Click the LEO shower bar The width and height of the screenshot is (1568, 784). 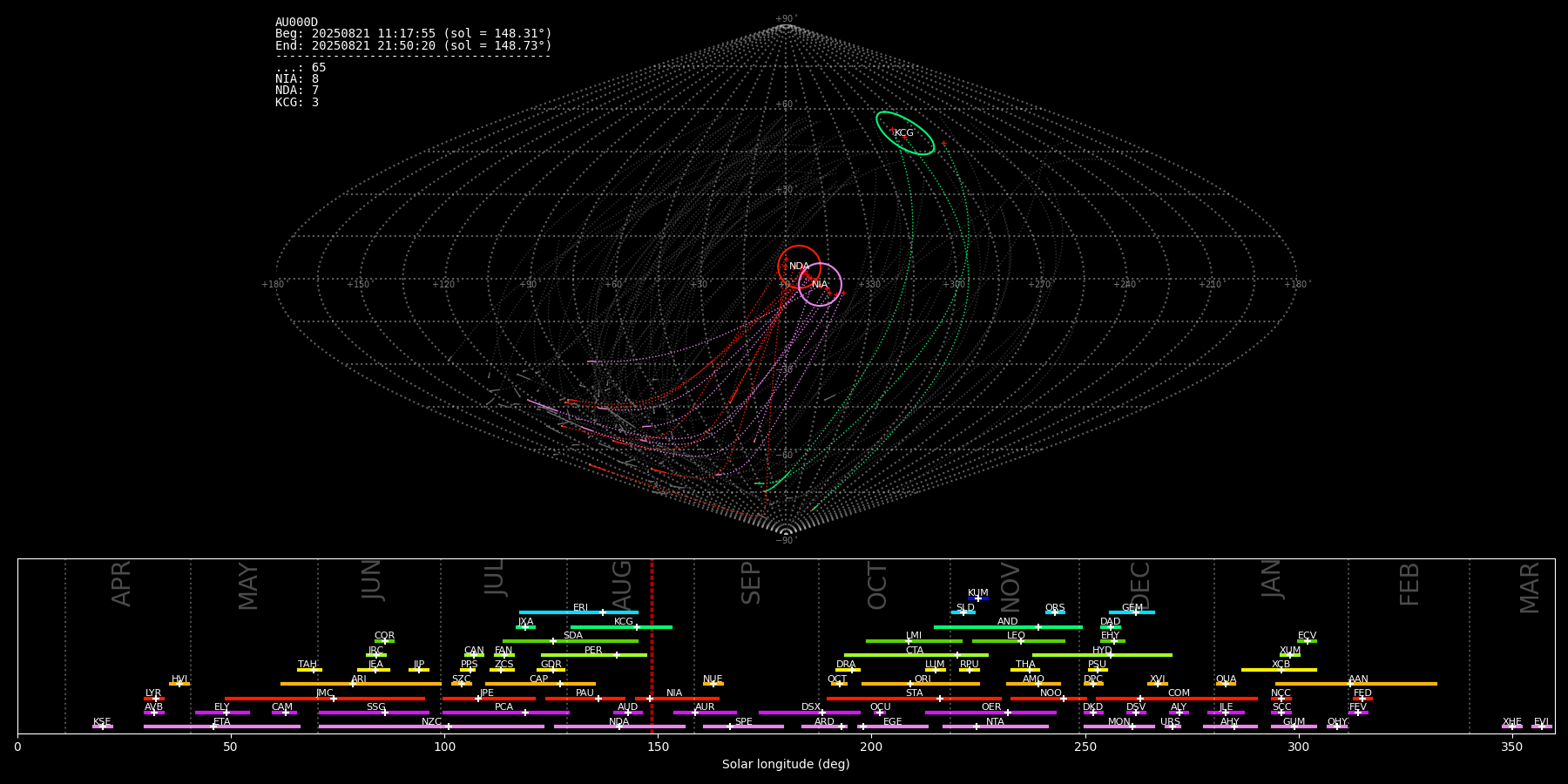[1018, 641]
